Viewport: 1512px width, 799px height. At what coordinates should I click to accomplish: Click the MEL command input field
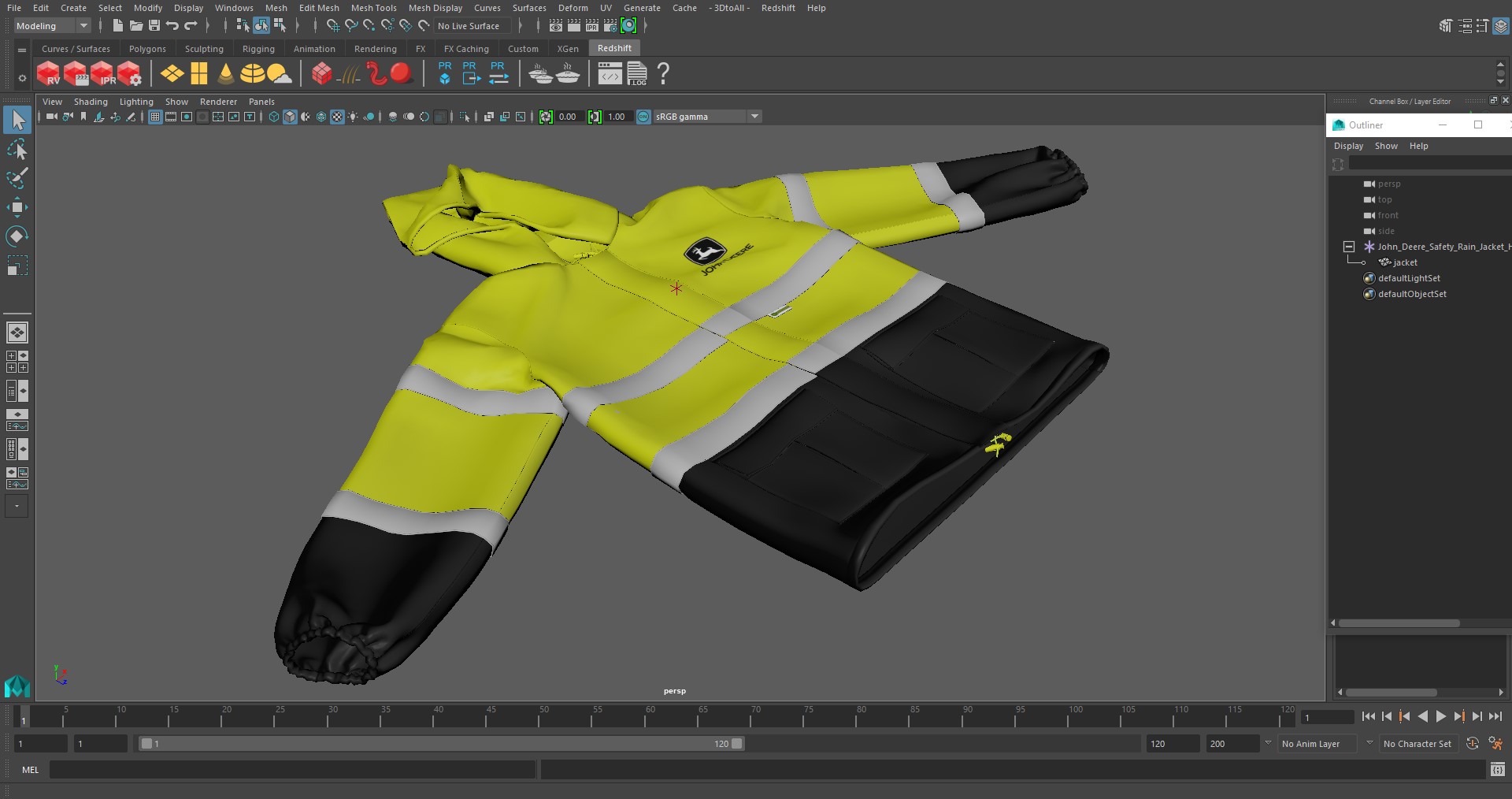point(292,770)
